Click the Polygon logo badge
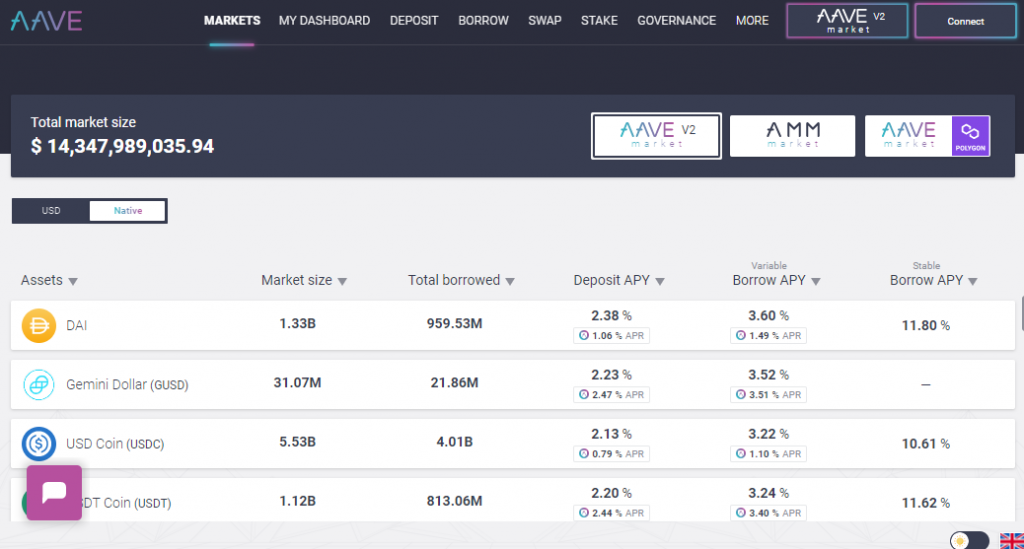1024x549 pixels. click(970, 136)
